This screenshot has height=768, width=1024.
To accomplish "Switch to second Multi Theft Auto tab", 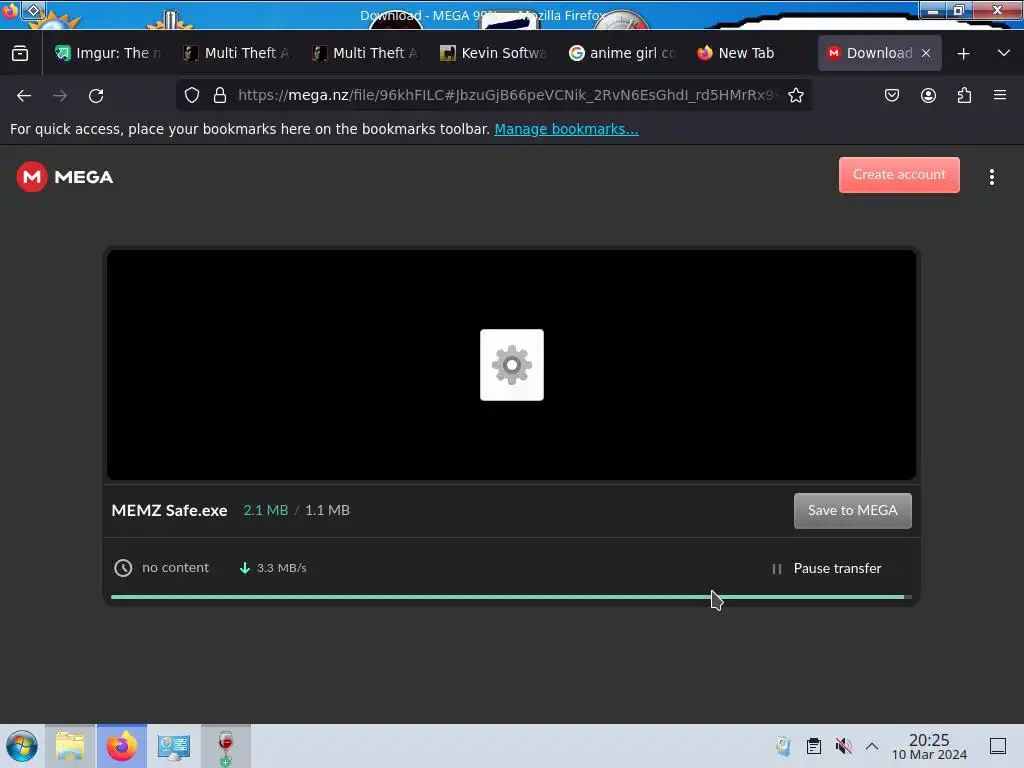I will [x=366, y=53].
